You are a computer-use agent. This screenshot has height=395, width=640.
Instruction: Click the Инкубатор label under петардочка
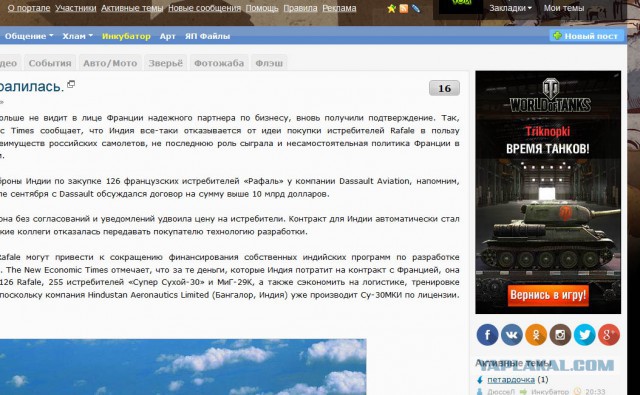[549, 392]
